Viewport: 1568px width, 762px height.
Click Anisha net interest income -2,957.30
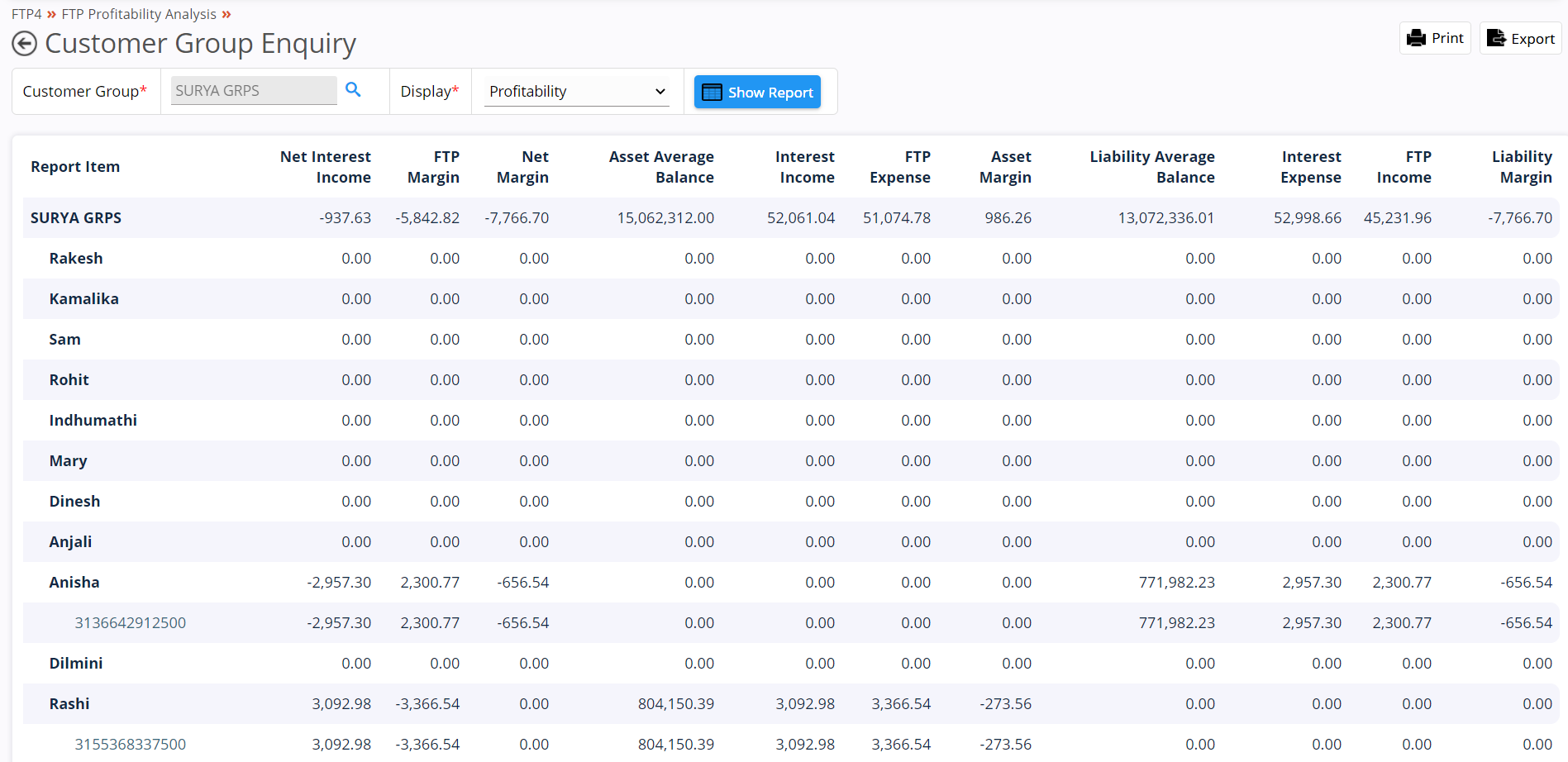pyautogui.click(x=339, y=583)
